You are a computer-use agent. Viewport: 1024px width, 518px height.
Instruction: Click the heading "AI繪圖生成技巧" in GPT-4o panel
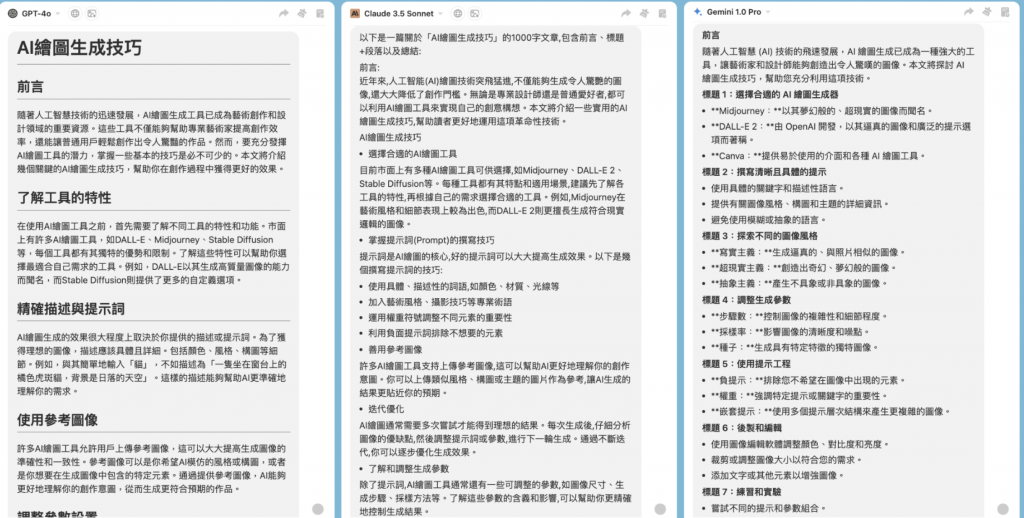pos(80,48)
